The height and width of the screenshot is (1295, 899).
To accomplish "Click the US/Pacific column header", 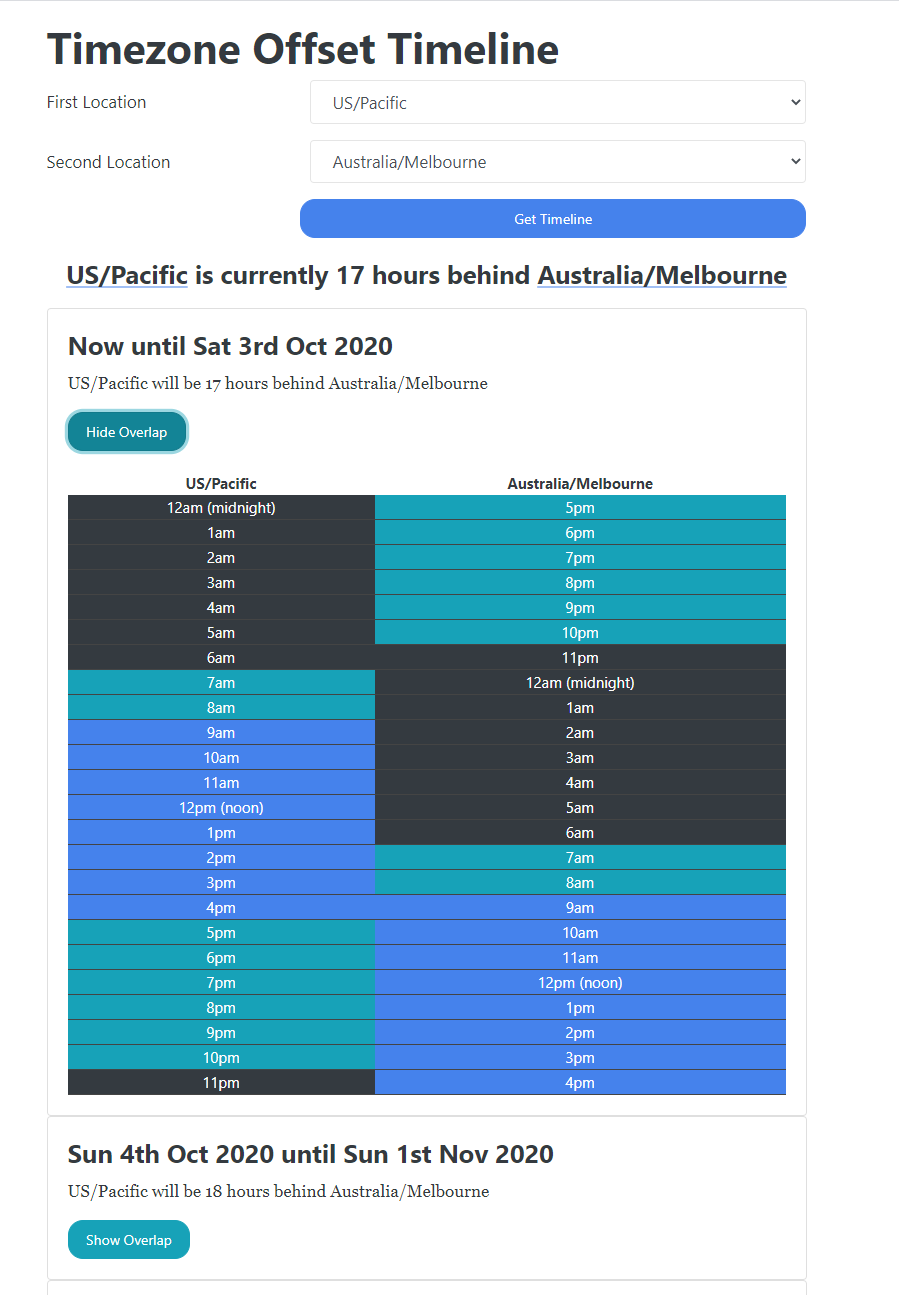I will 221,484.
